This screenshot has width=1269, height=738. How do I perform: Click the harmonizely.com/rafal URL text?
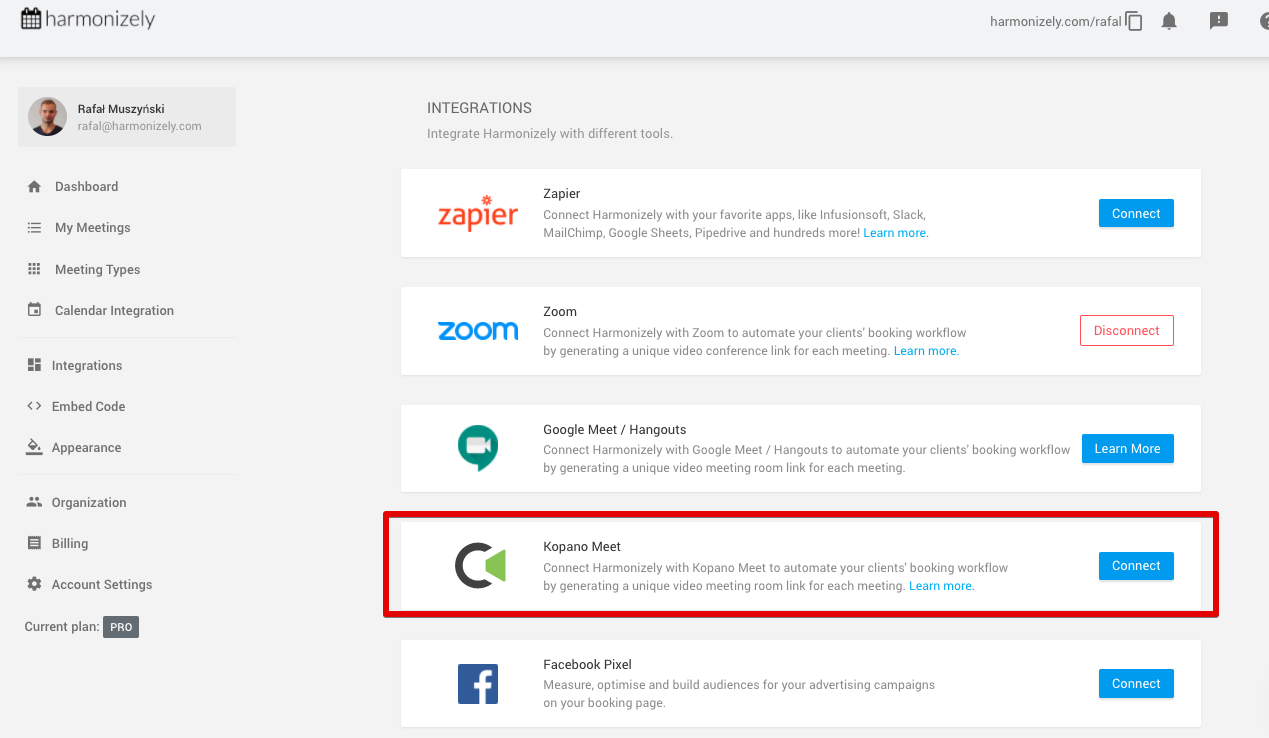tap(1056, 21)
